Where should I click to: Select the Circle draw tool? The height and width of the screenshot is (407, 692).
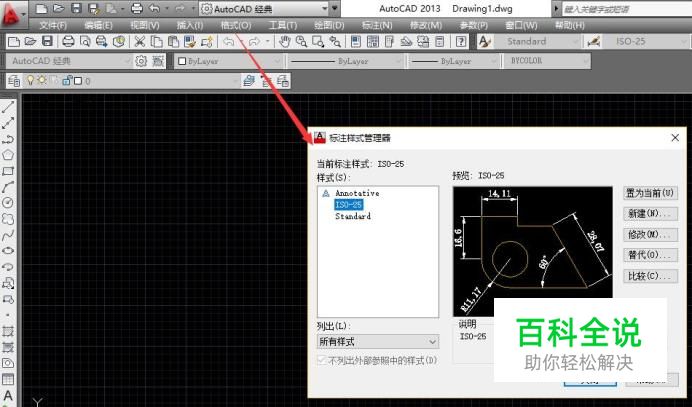(x=8, y=203)
